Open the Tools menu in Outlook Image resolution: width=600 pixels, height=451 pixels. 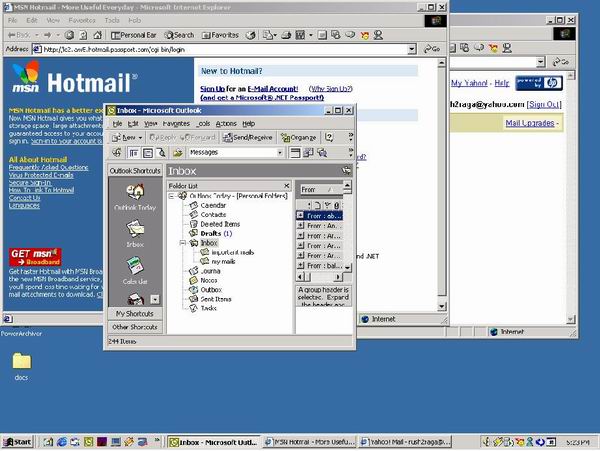point(204,124)
